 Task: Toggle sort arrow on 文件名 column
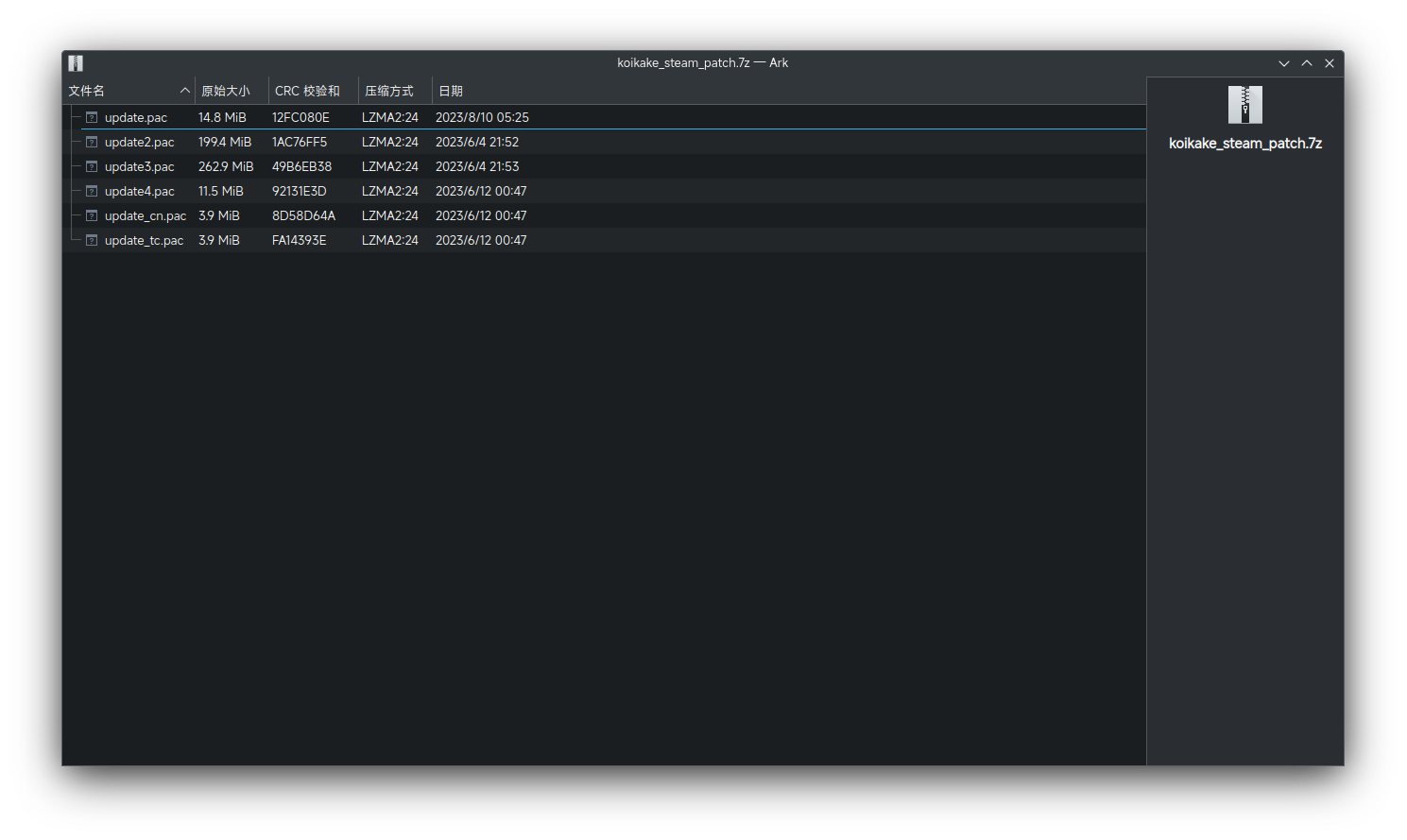point(185,91)
